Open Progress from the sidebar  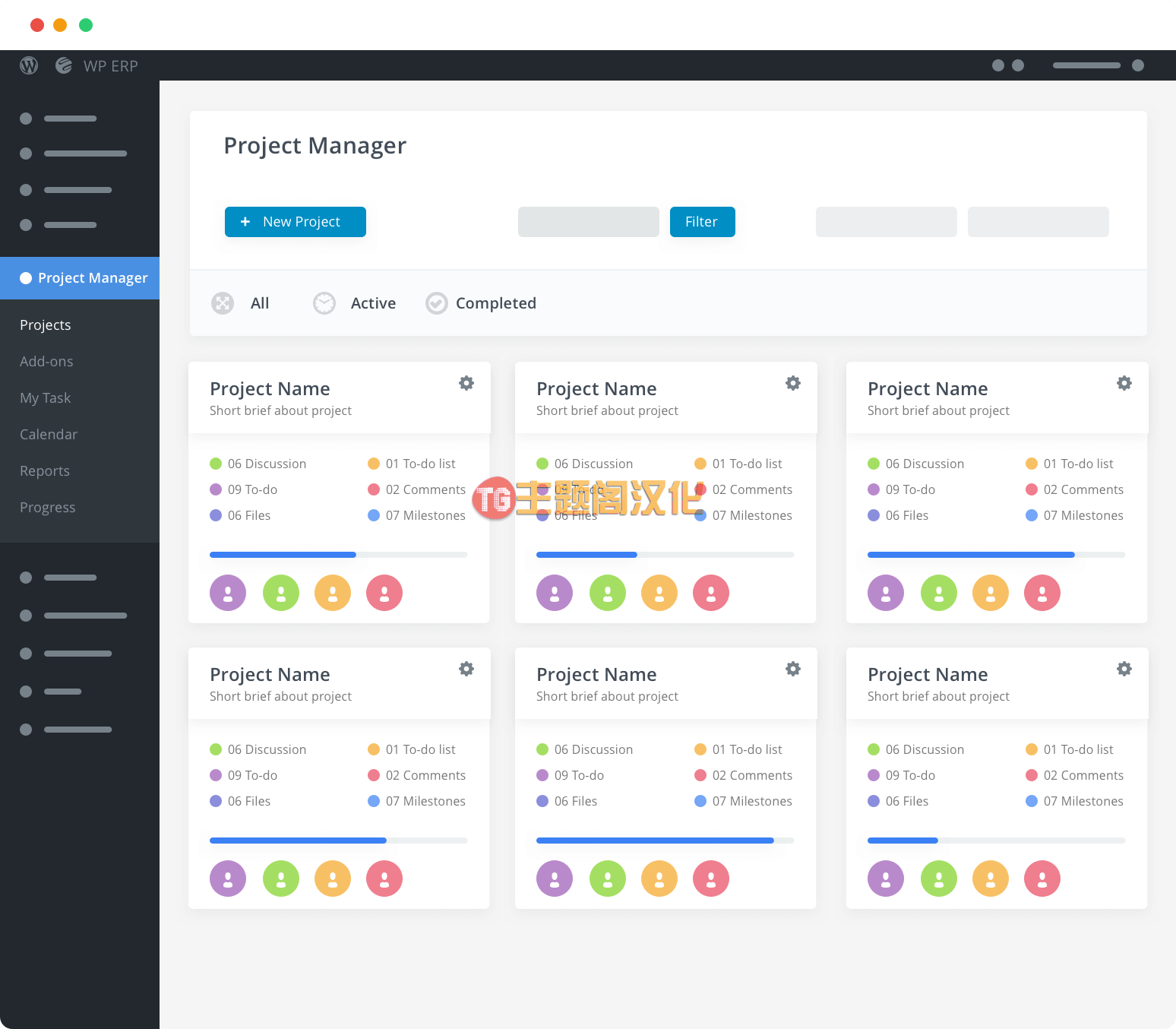[x=48, y=508]
